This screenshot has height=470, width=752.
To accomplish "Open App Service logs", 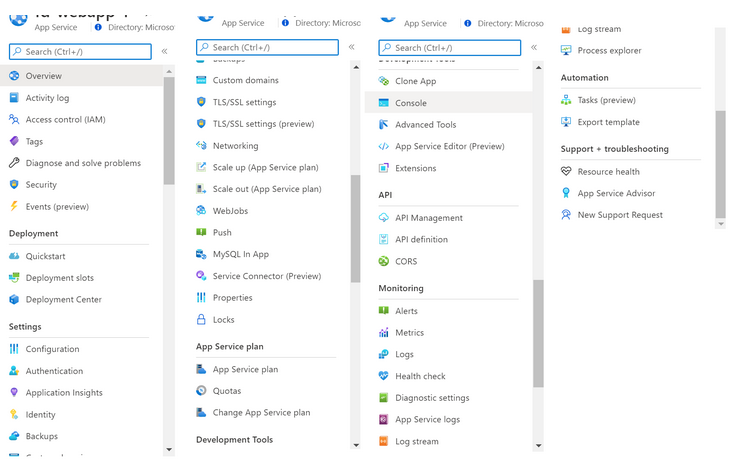I will [x=427, y=420].
